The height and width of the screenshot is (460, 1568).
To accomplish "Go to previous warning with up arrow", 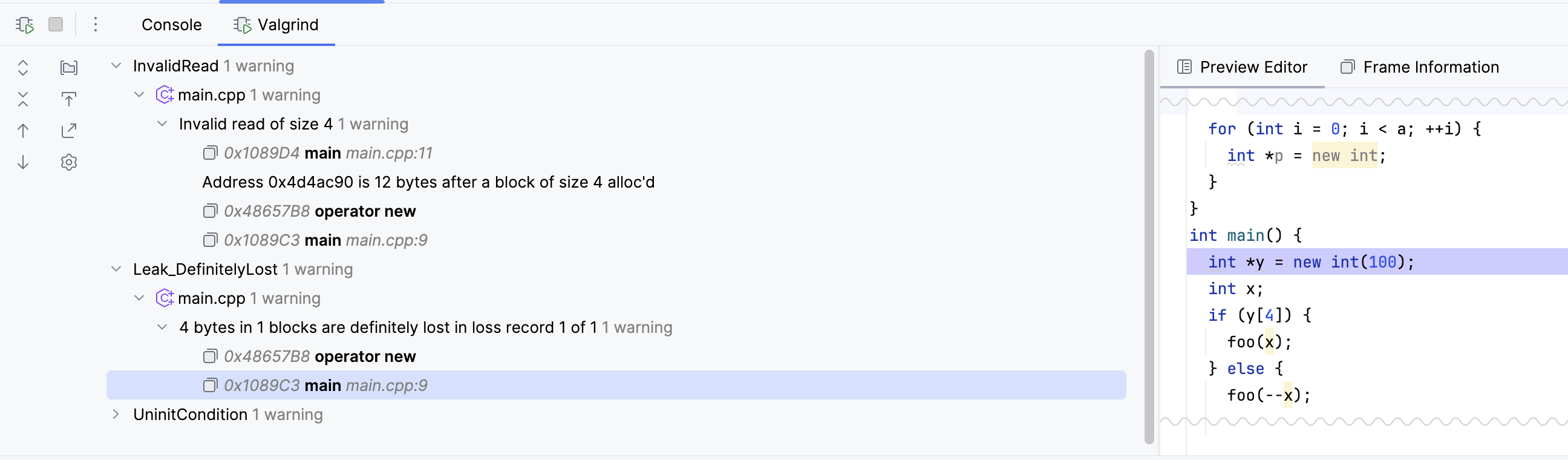I will (x=23, y=130).
